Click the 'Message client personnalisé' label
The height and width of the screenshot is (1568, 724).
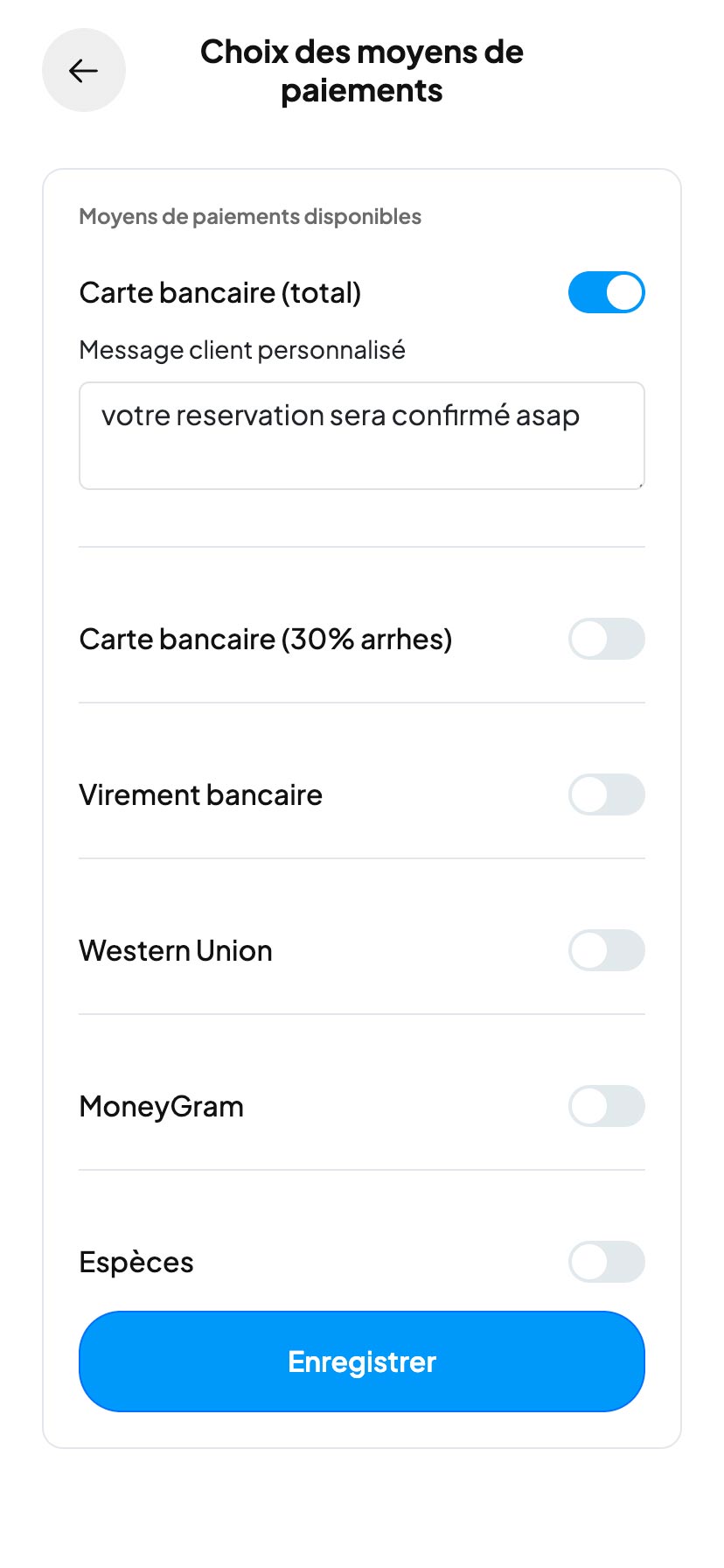click(x=241, y=350)
